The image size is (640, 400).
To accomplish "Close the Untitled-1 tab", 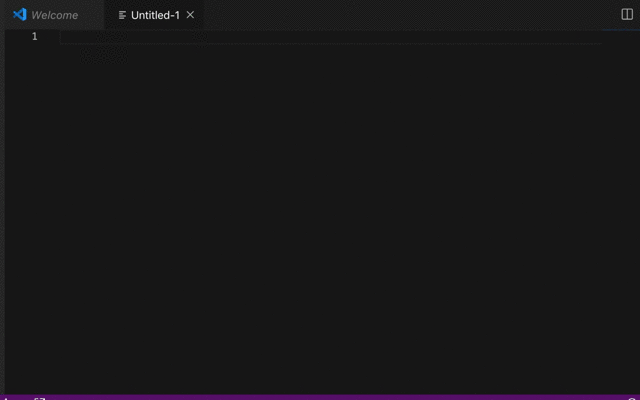I will pyautogui.click(x=190, y=15).
